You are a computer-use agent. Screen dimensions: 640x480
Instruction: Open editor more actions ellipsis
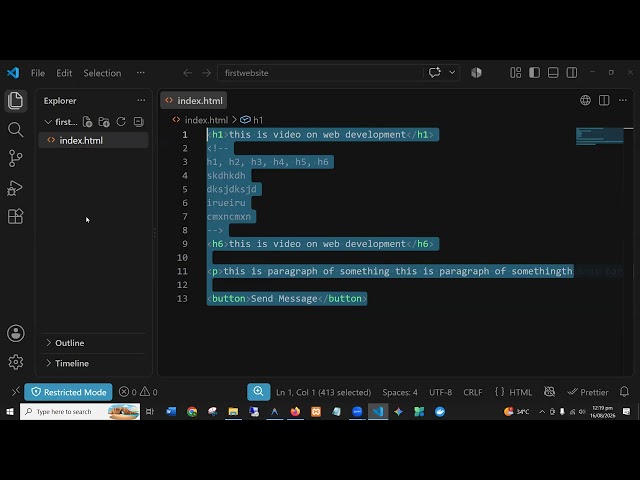pos(623,100)
